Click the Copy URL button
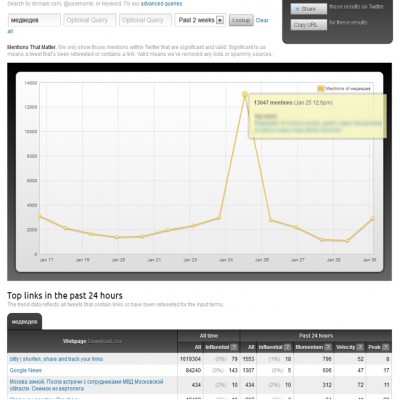This screenshot has height=400, width=400. click(309, 25)
